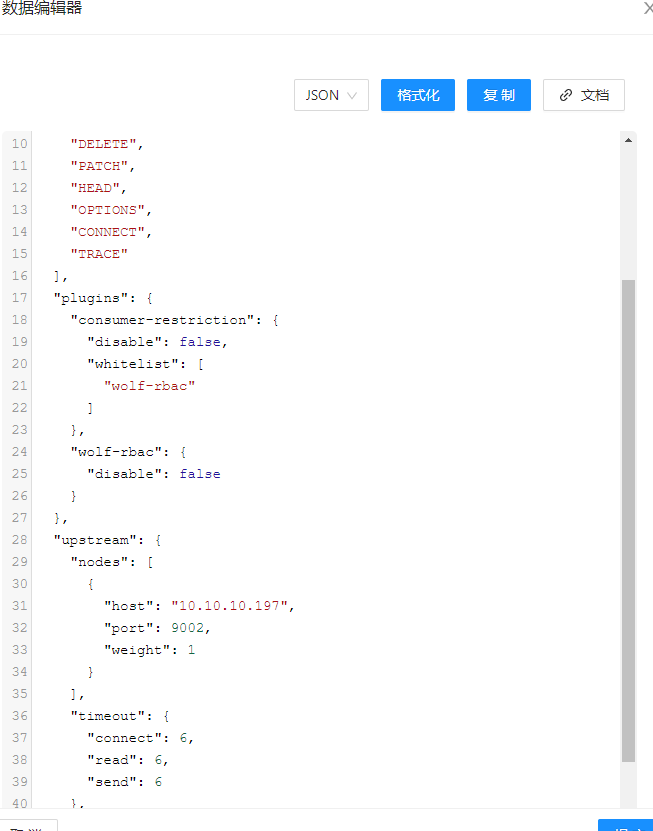Screen dimensions: 653x831
Task: Click the 9002 port value
Action: click(x=187, y=628)
